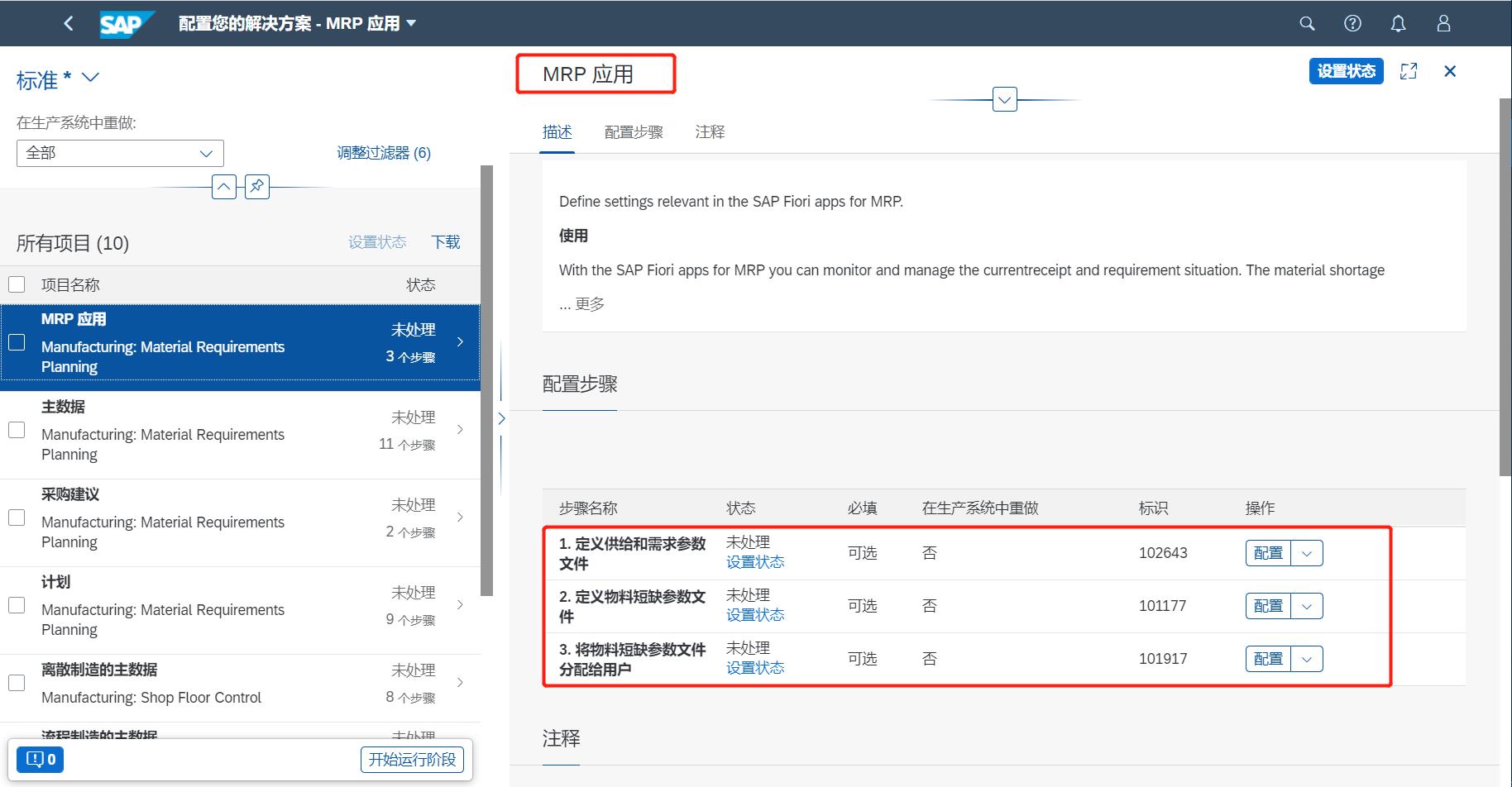
Task: Open the help icon in top bar
Action: coord(1352,23)
